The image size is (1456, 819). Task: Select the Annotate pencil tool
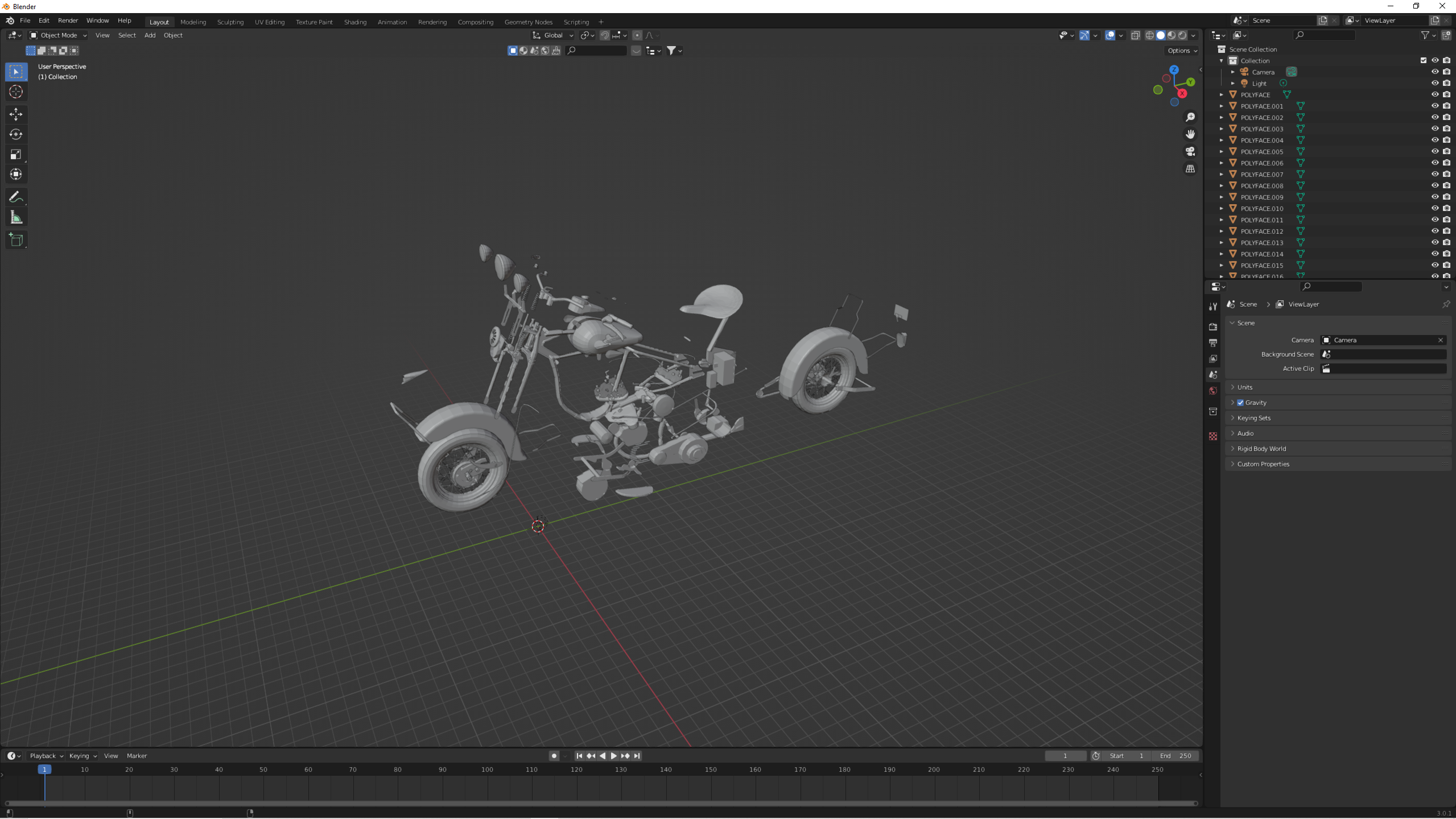coord(16,197)
